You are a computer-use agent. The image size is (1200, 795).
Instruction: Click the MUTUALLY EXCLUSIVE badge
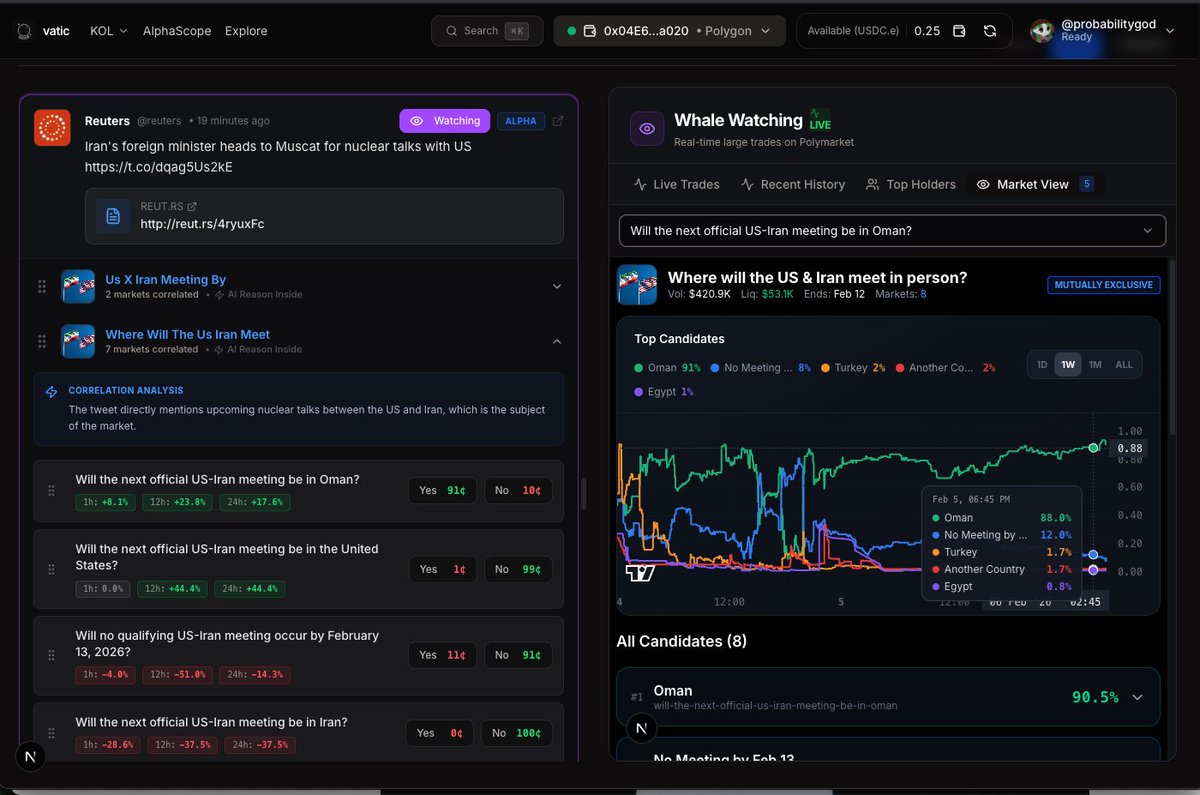pyautogui.click(x=1104, y=285)
